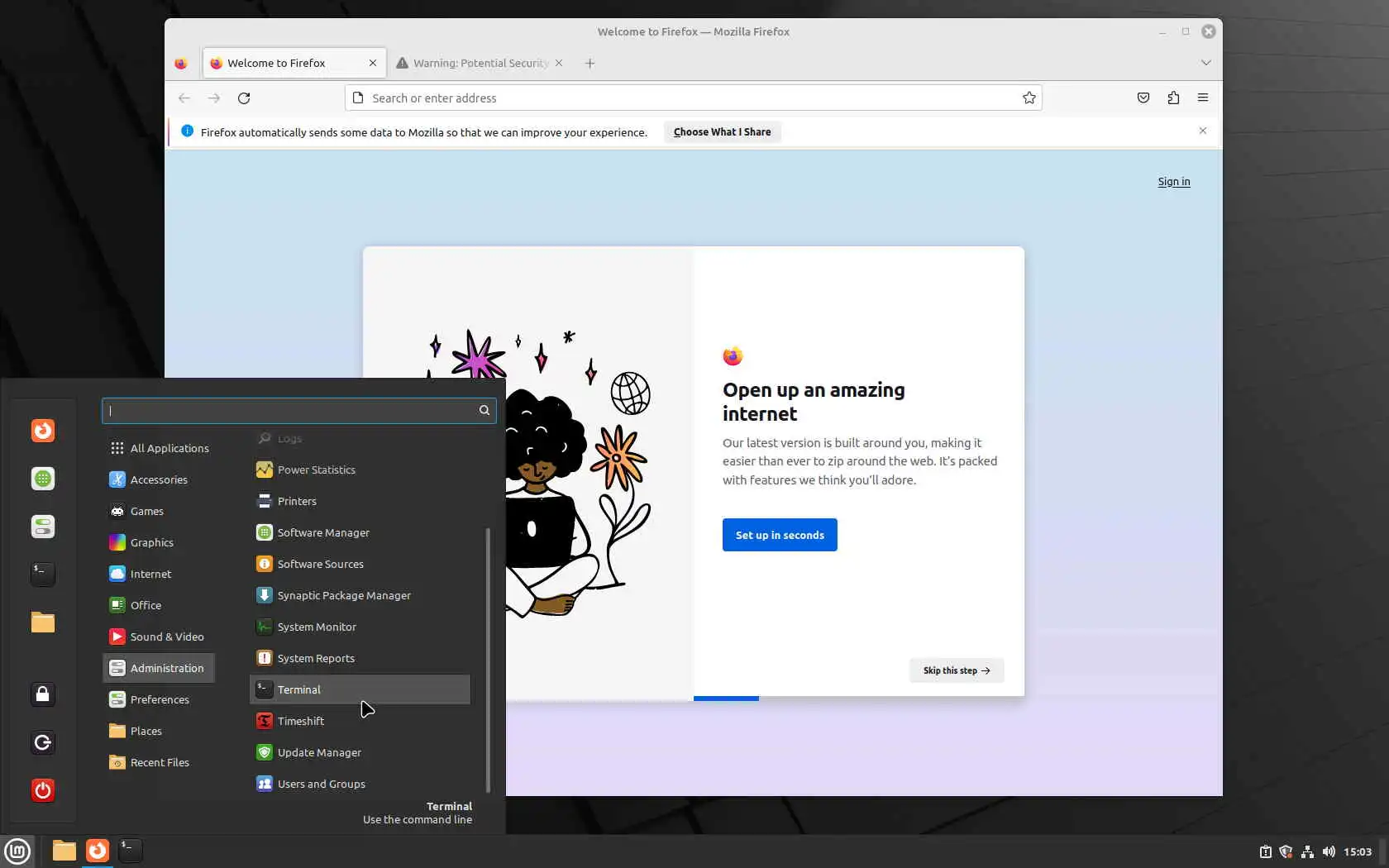Select Preferences category

pos(159,699)
